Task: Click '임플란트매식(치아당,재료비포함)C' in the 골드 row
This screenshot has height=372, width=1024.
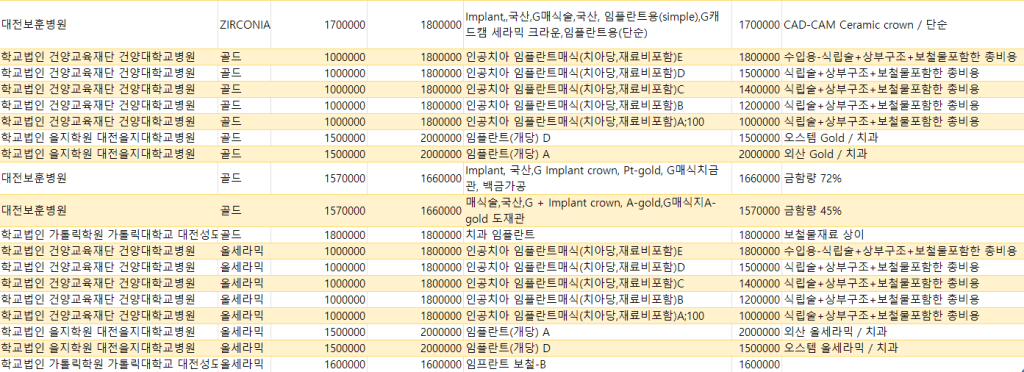Action: tap(598, 89)
